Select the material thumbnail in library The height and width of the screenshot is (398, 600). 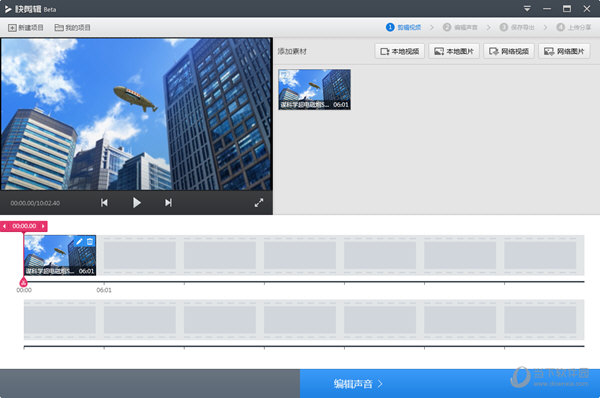coord(315,90)
